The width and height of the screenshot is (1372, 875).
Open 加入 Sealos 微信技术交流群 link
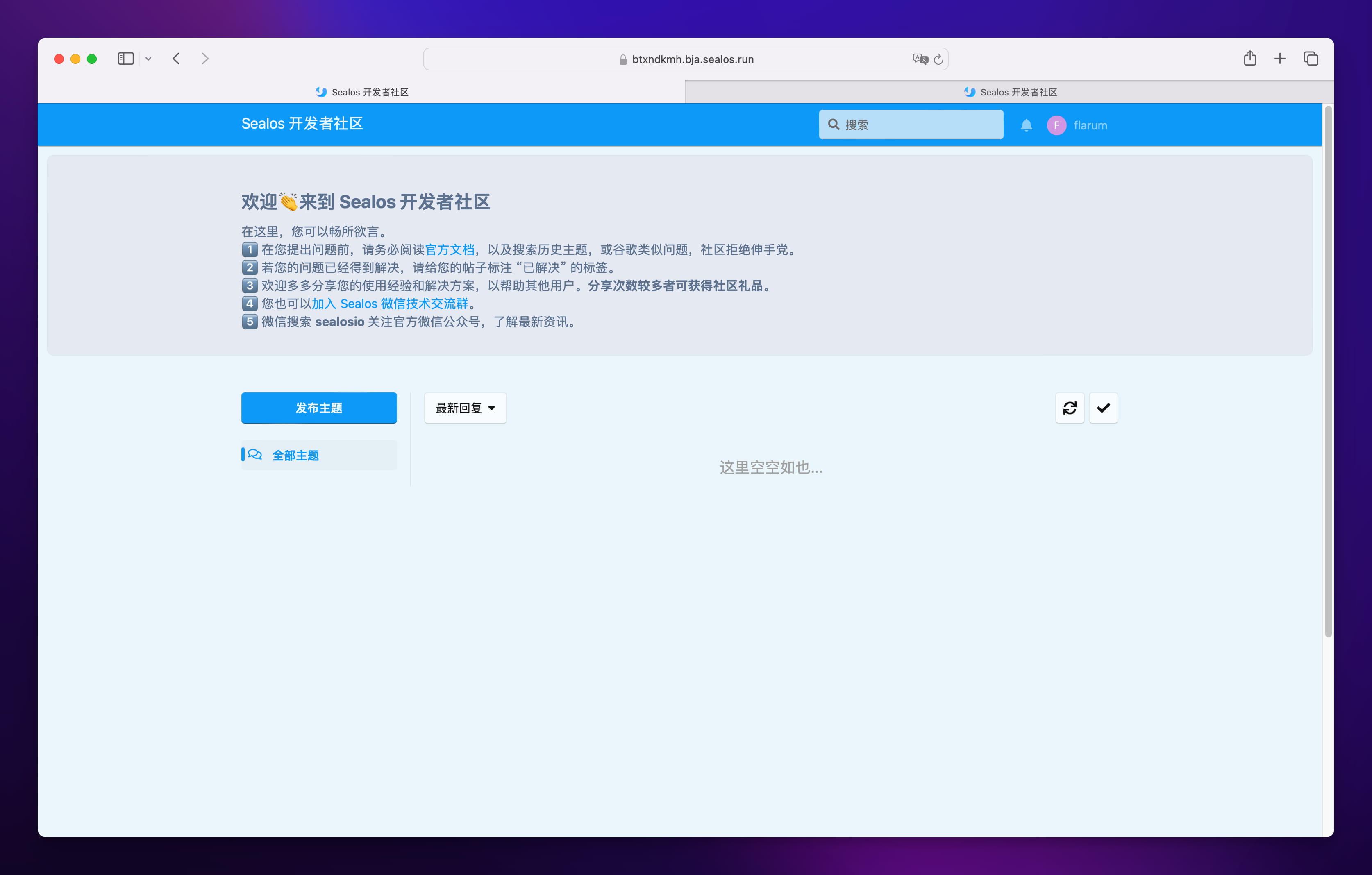tap(390, 304)
